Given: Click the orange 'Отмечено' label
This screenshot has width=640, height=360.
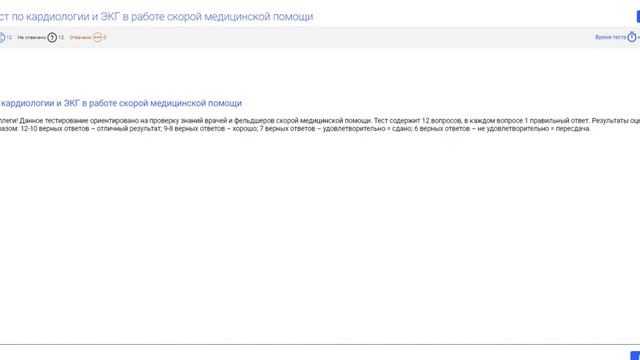Looking at the screenshot, I should [x=80, y=38].
